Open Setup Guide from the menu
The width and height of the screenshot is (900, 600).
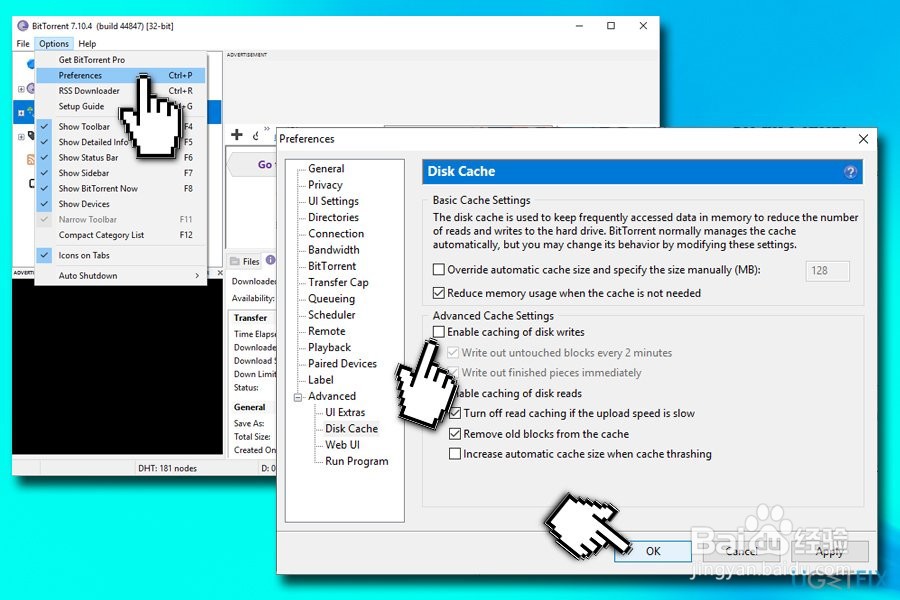pyautogui.click(x=121, y=106)
